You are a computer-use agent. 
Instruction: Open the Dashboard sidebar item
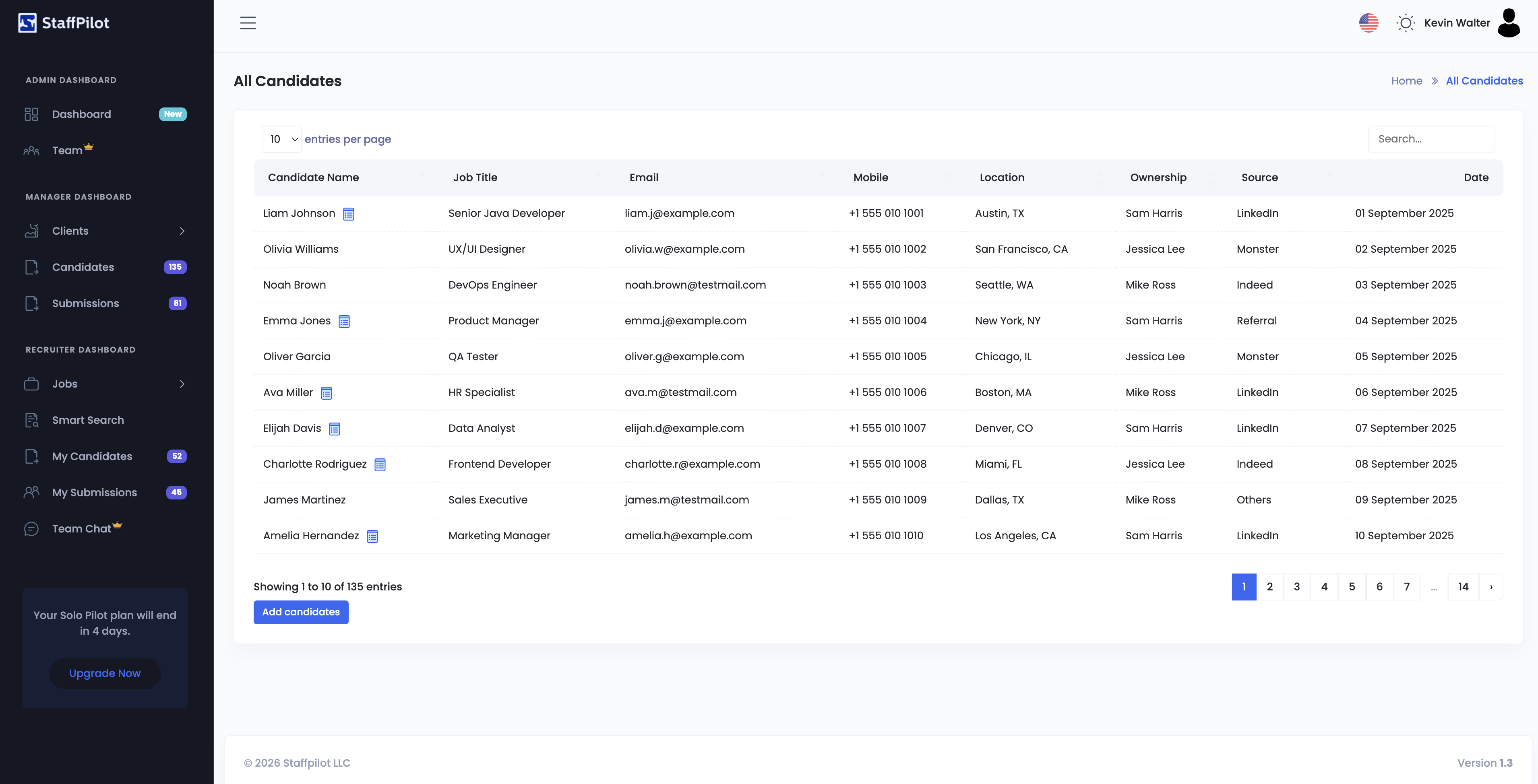81,114
